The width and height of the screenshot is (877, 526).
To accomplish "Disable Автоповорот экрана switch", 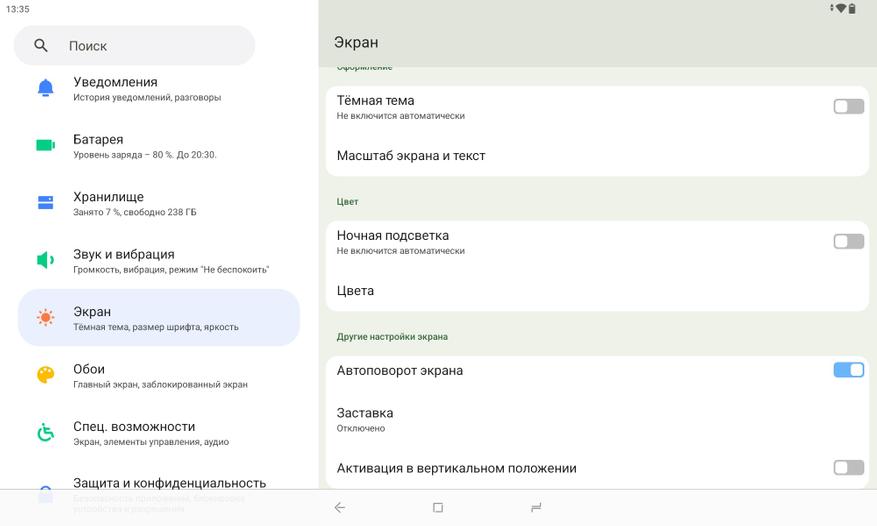I will coord(848,370).
